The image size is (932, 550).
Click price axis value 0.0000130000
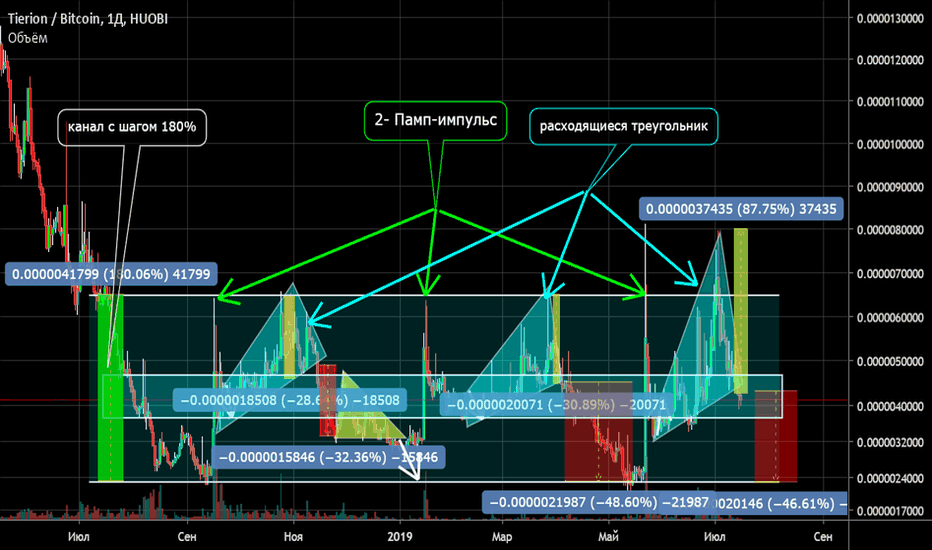(x=890, y=18)
